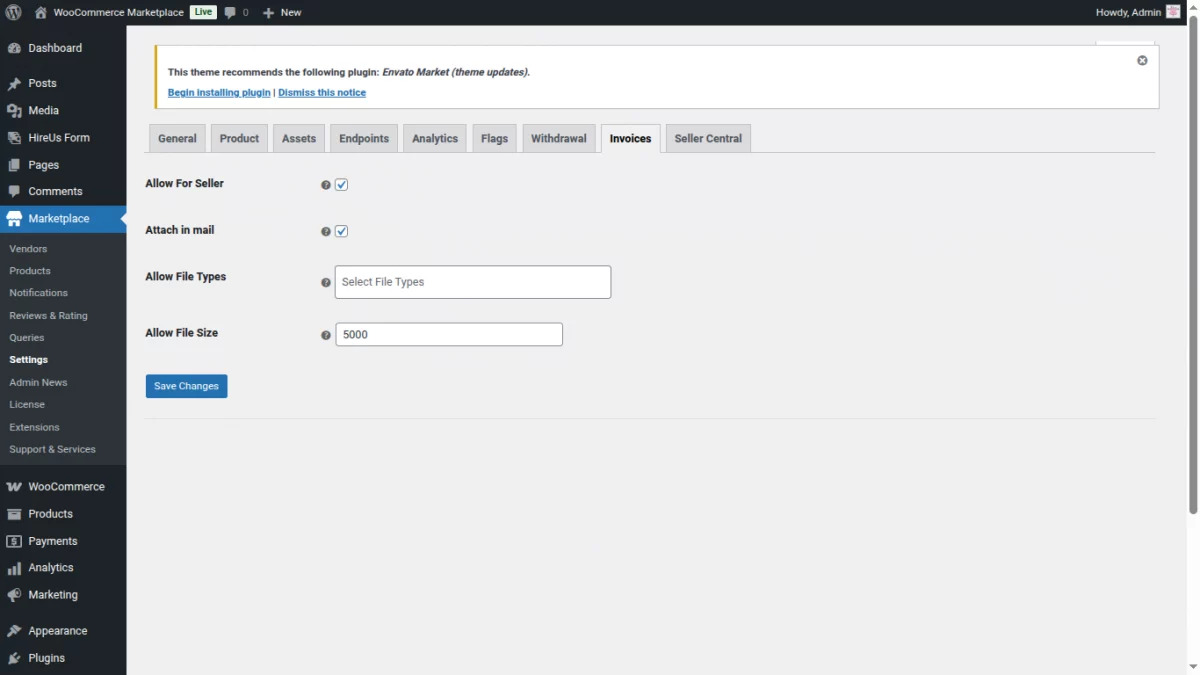Click help icon beside Allow File Size
The height and width of the screenshot is (675, 1200).
click(x=325, y=335)
